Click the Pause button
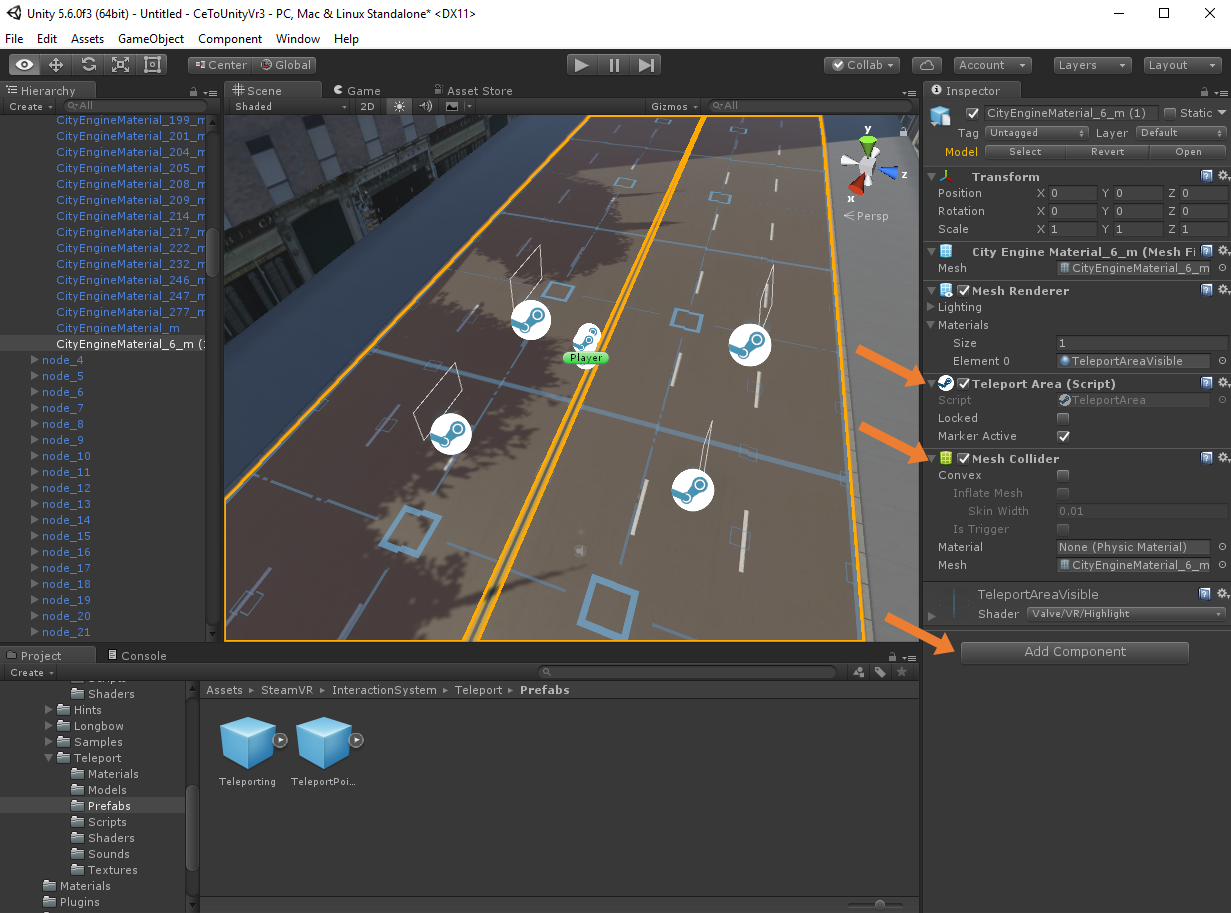This screenshot has width=1231, height=913. (x=614, y=65)
